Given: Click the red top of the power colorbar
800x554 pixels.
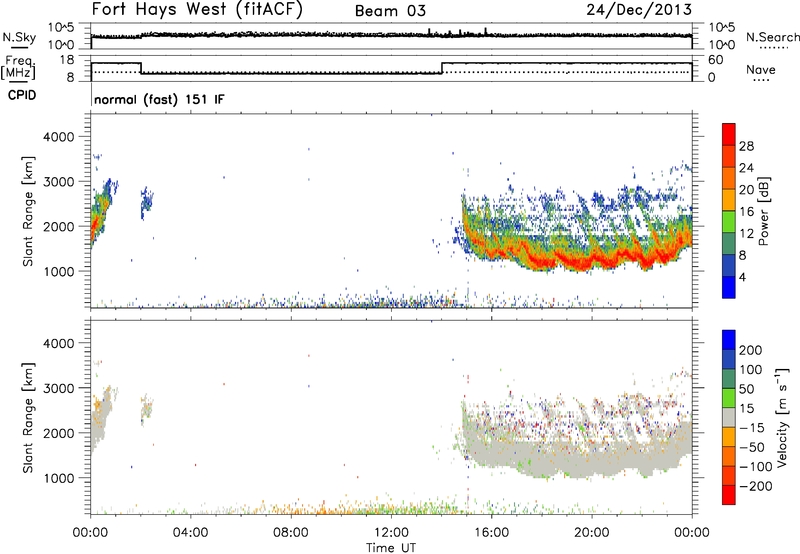Looking at the screenshot, I should pyautogui.click(x=729, y=134).
